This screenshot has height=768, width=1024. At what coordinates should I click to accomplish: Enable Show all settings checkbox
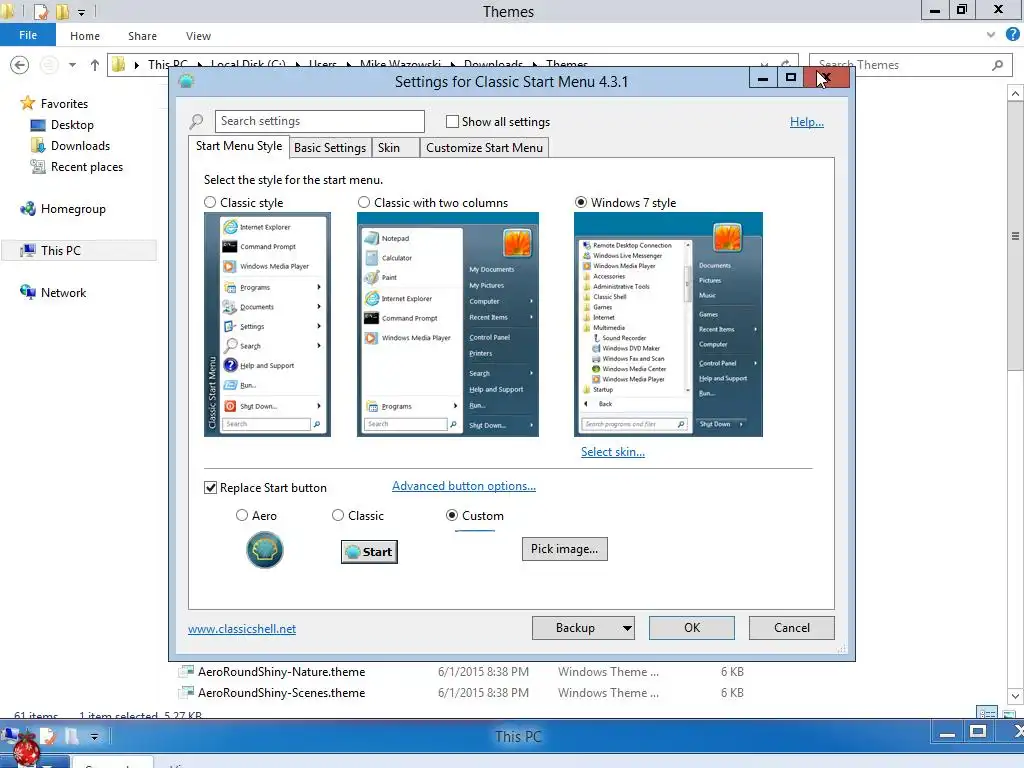point(452,121)
